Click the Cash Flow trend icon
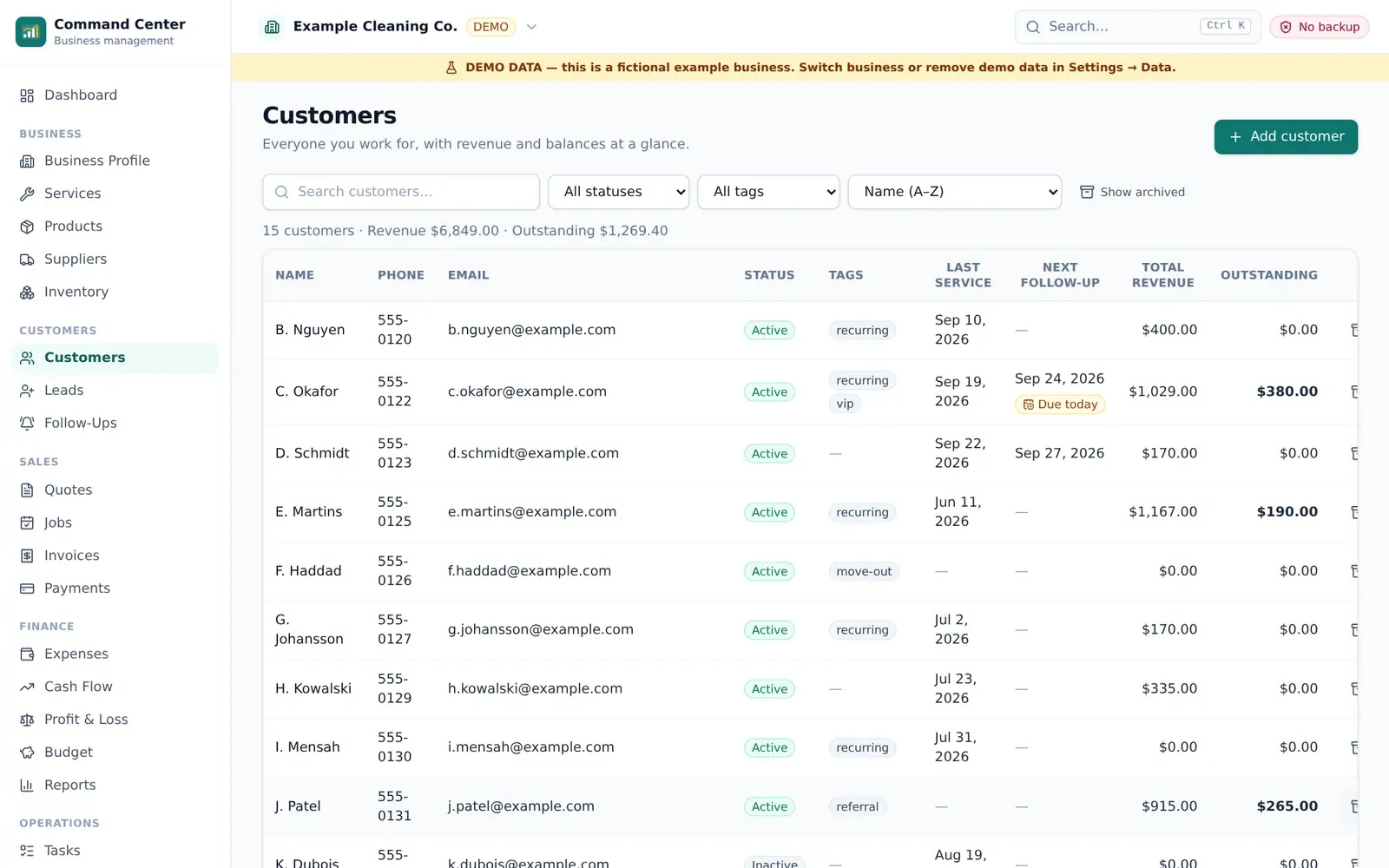The height and width of the screenshot is (868, 1389). [x=27, y=687]
